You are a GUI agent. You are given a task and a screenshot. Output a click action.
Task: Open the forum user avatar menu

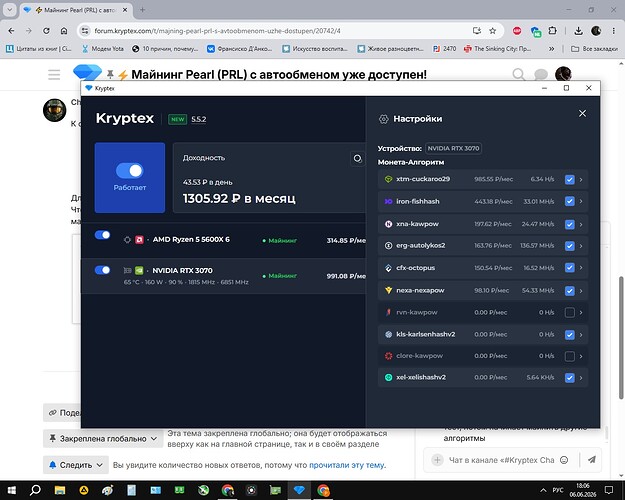coord(563,74)
